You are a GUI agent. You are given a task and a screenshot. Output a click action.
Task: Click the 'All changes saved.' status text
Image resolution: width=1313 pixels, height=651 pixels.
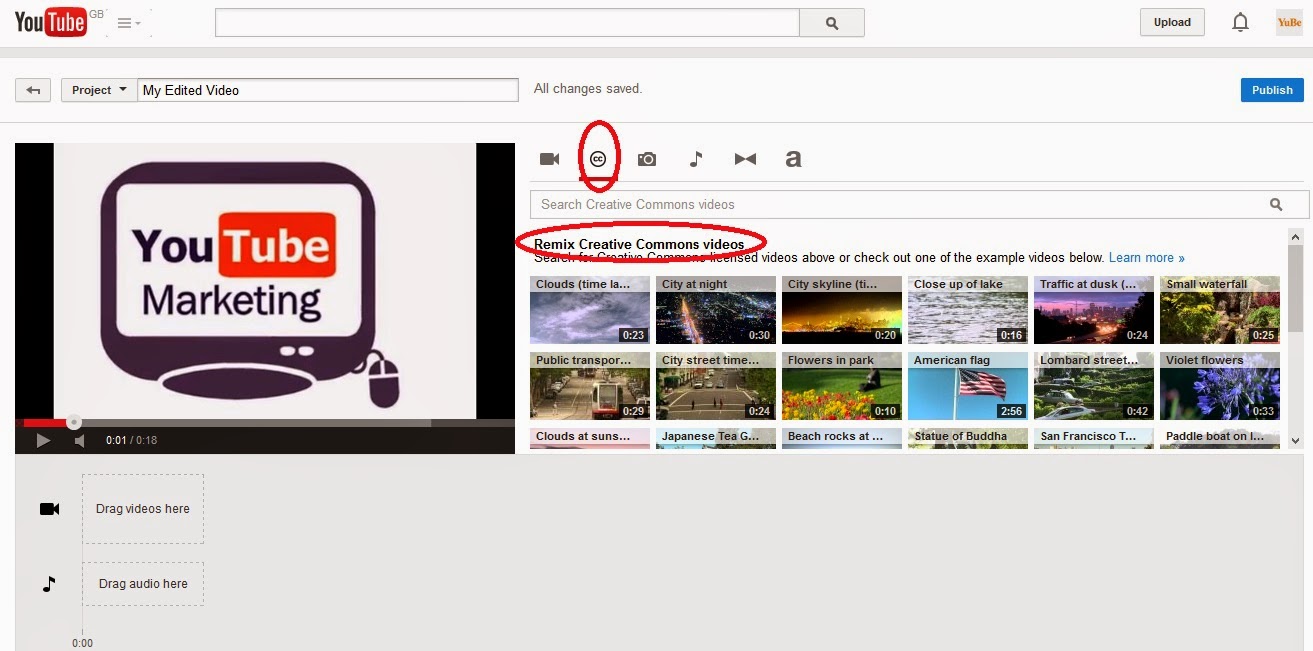pos(588,89)
